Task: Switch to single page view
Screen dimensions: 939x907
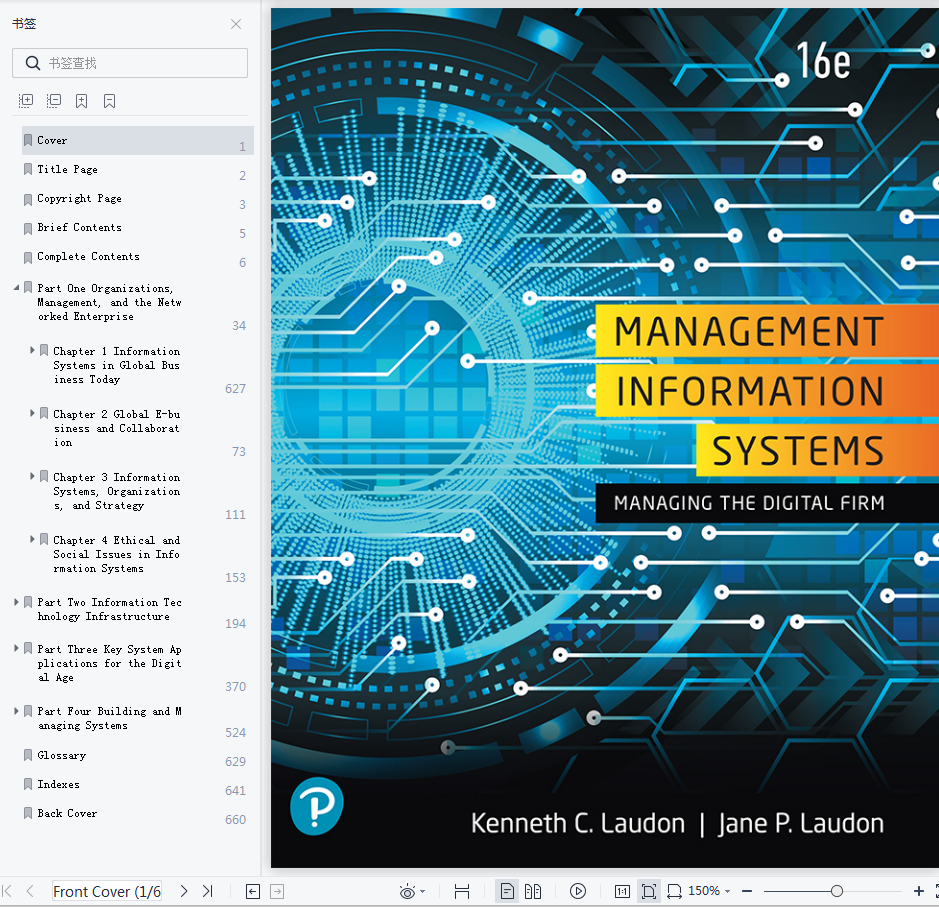Action: pyautogui.click(x=507, y=891)
